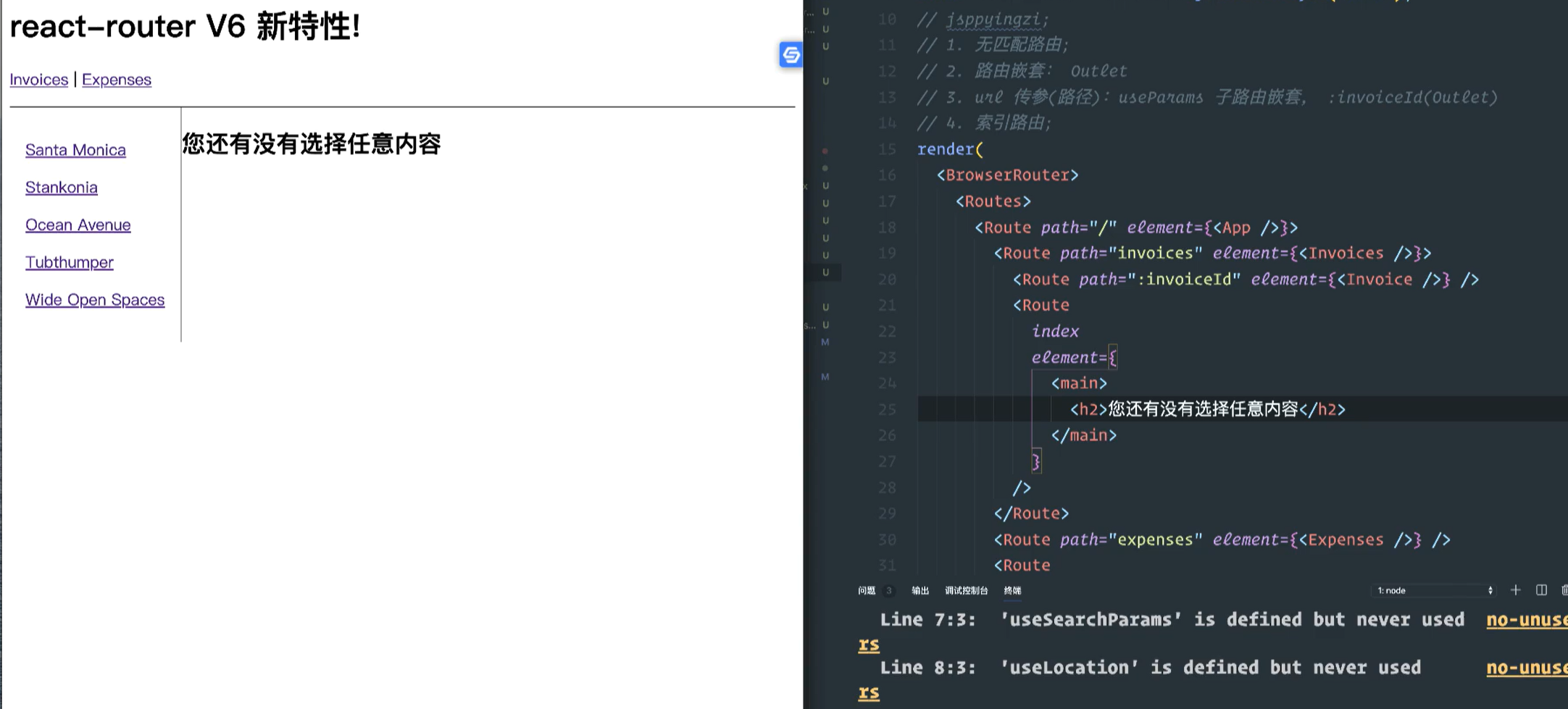Click the 'App' component on line 18
Viewport: 1568px width, 709px height.
[x=1236, y=227]
